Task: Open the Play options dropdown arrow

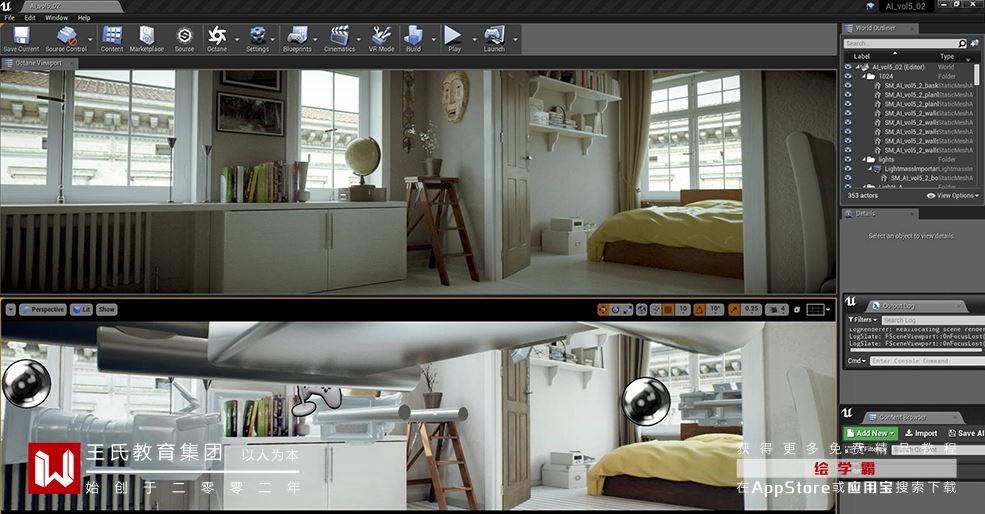Action: [474, 39]
